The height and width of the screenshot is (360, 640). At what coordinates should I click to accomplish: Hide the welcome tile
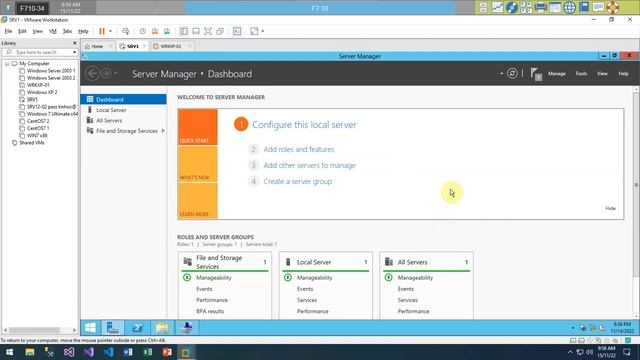pyautogui.click(x=610, y=208)
